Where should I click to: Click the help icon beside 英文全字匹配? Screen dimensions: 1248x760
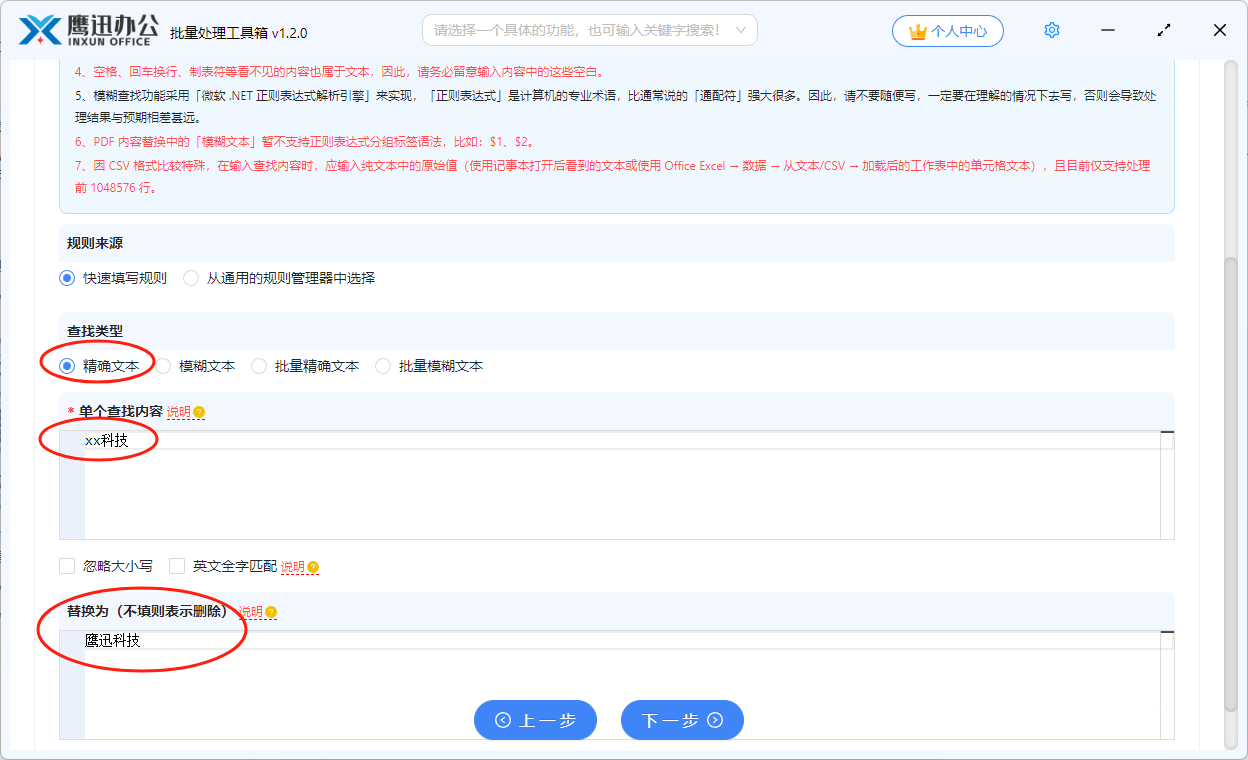pyautogui.click(x=313, y=567)
